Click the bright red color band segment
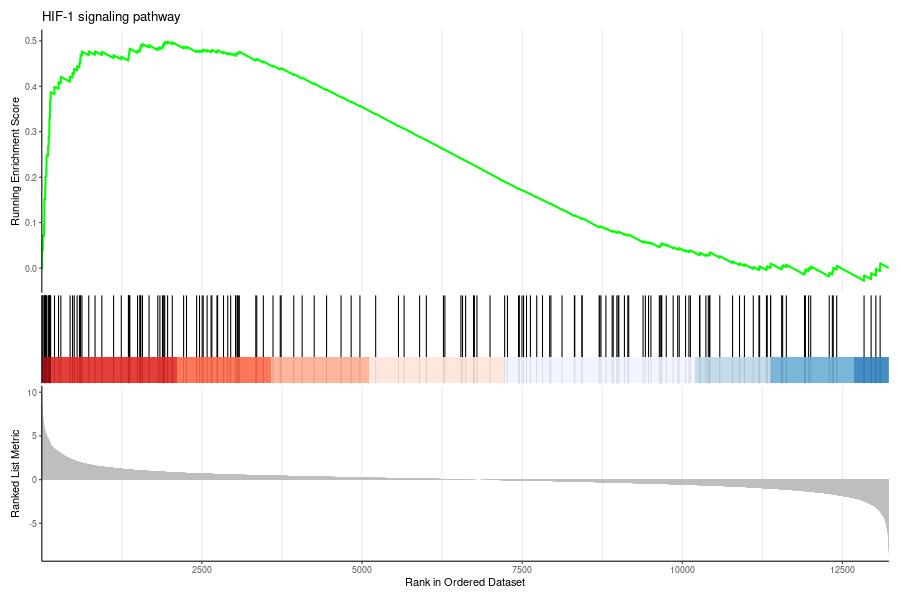The height and width of the screenshot is (600, 900). [114, 370]
